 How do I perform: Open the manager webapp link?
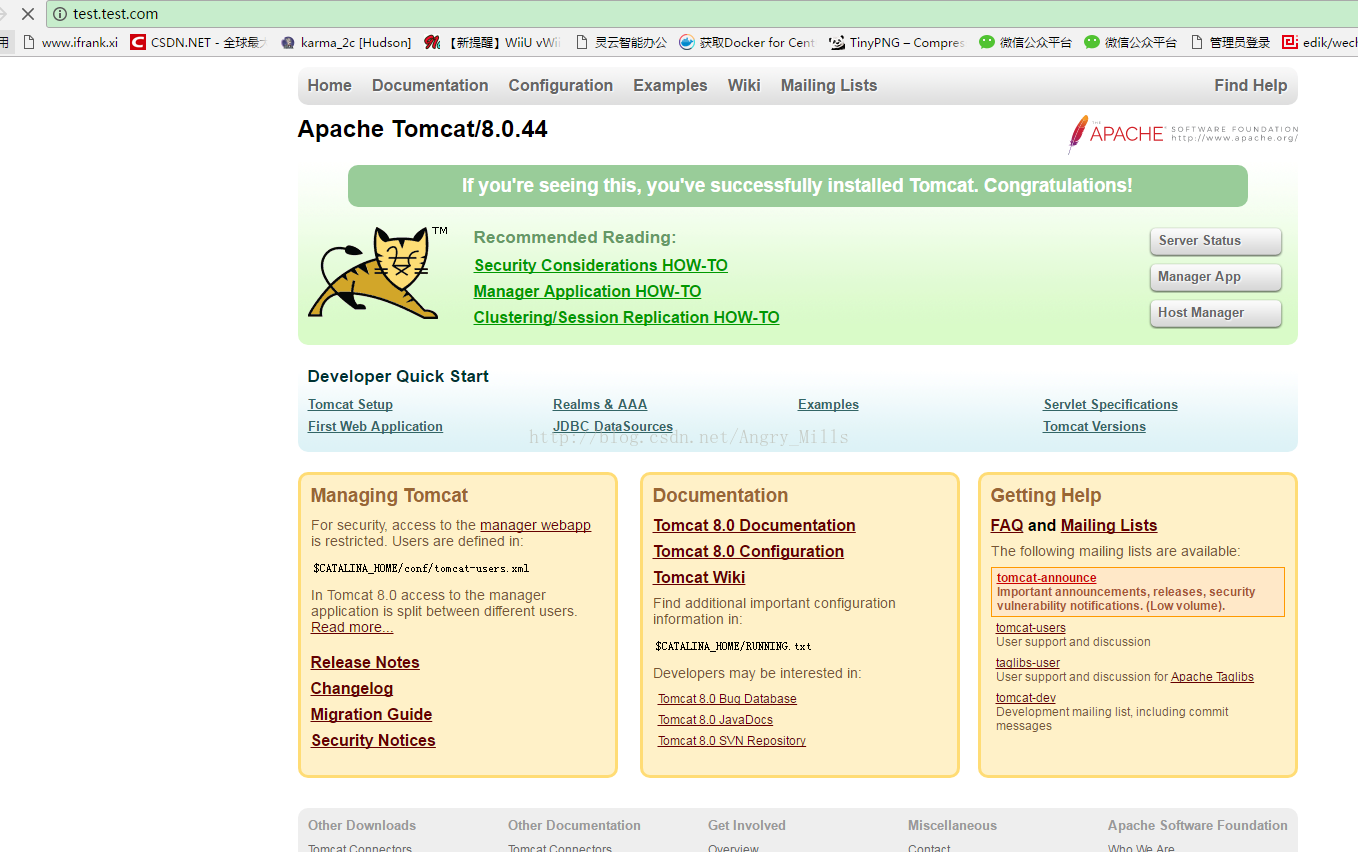click(535, 525)
